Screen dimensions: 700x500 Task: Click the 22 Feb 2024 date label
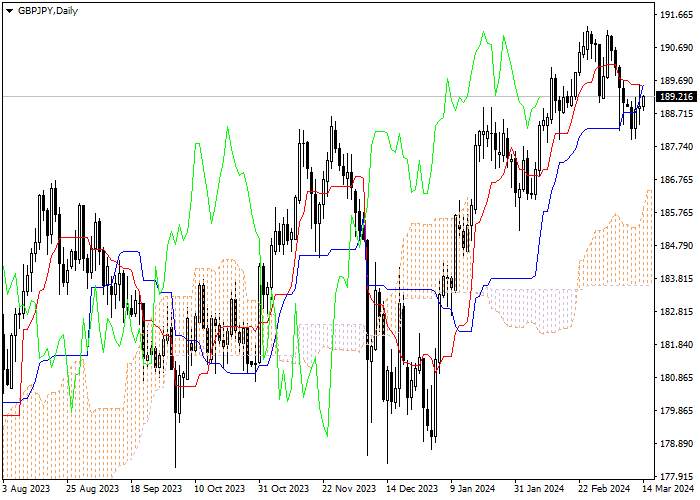[x=604, y=488]
